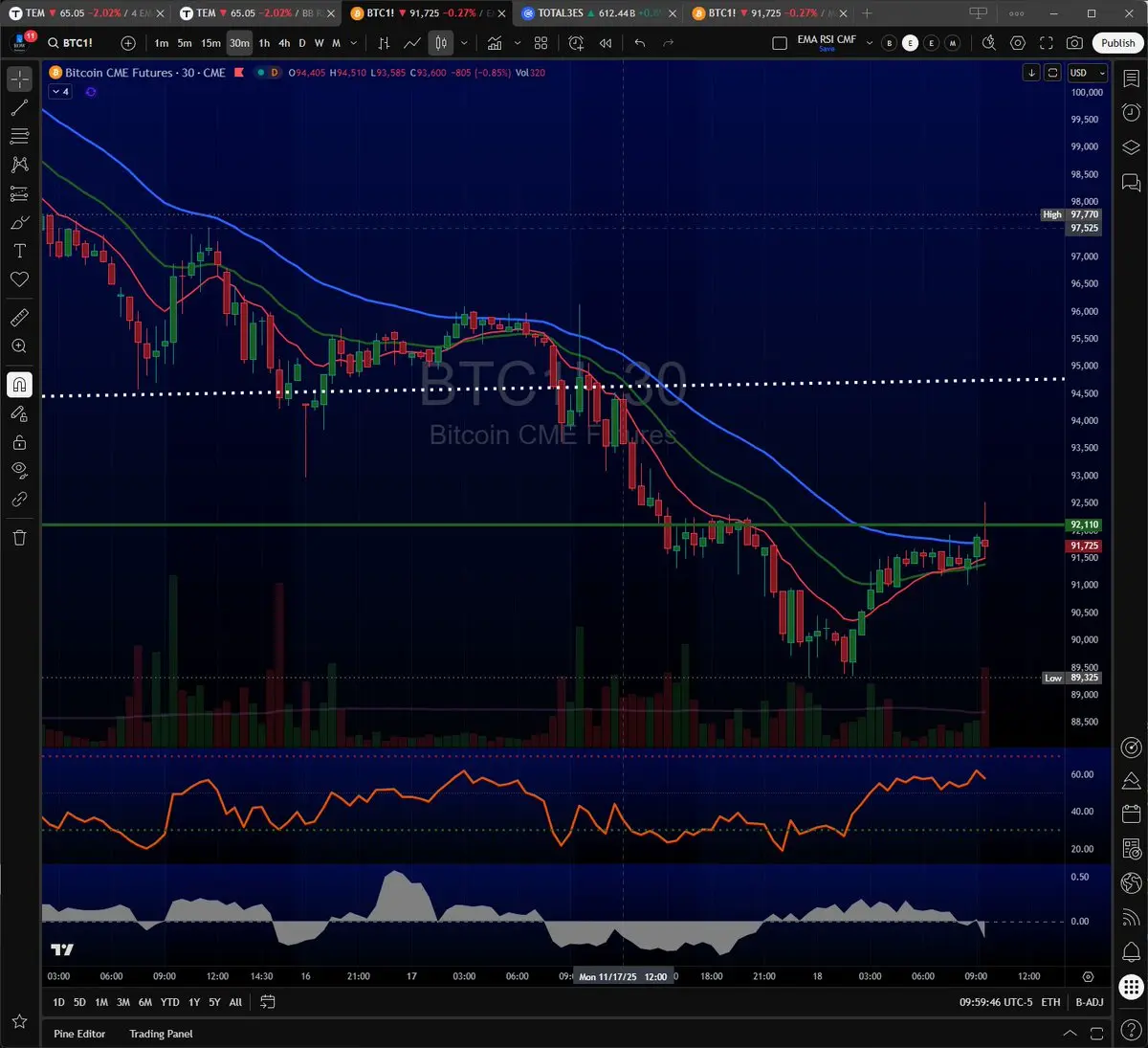Open the calendar panel in right sidebar
1148x1048 pixels.
pyautogui.click(x=1131, y=814)
